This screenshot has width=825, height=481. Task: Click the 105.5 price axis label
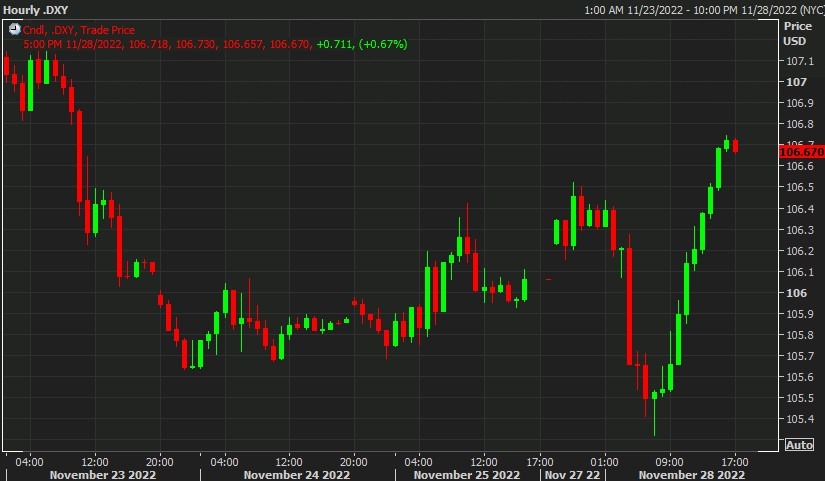pyautogui.click(x=799, y=398)
